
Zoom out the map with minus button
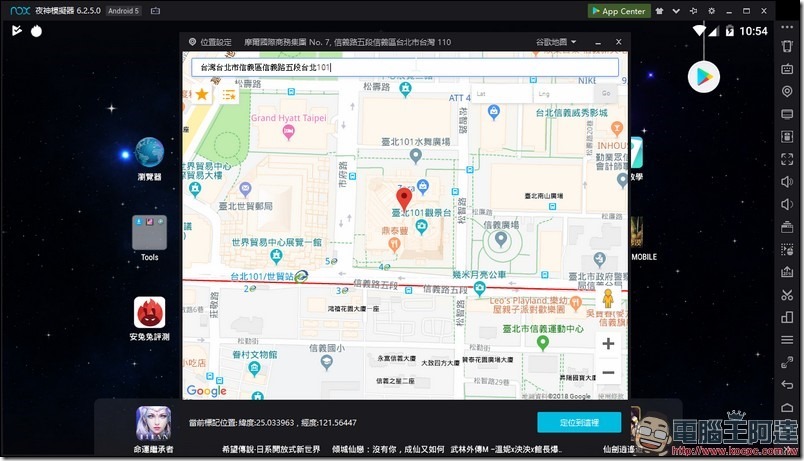tap(608, 372)
